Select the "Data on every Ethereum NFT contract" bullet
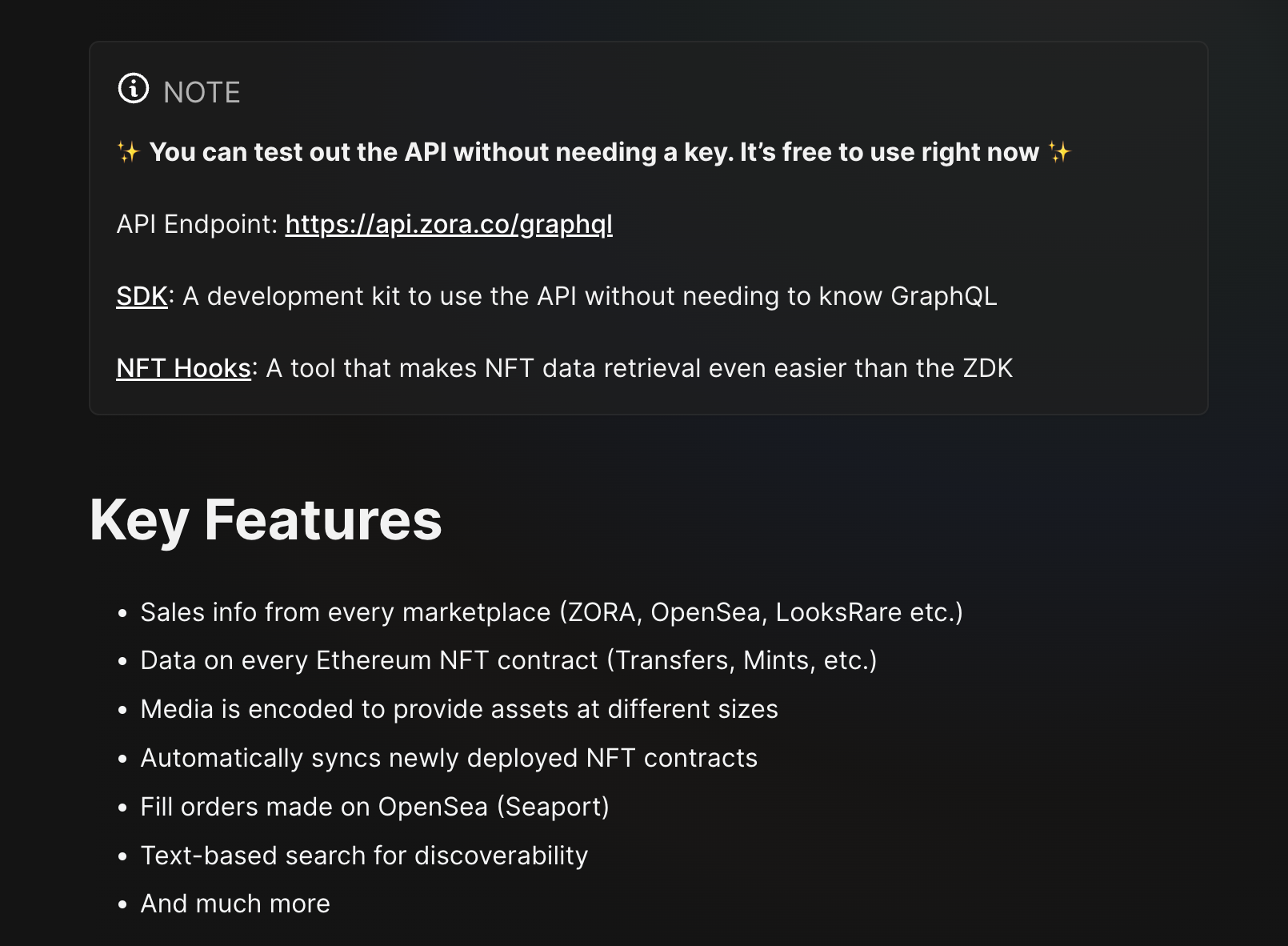 509,660
